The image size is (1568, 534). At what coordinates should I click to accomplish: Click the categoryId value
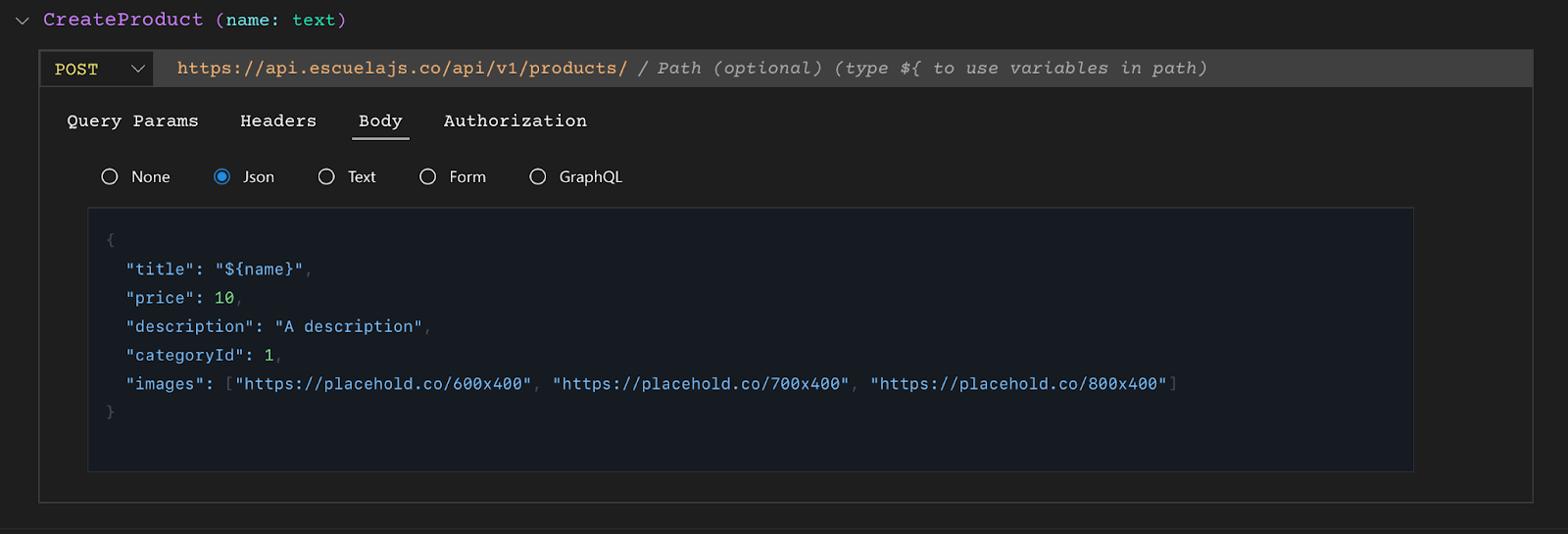(x=269, y=356)
